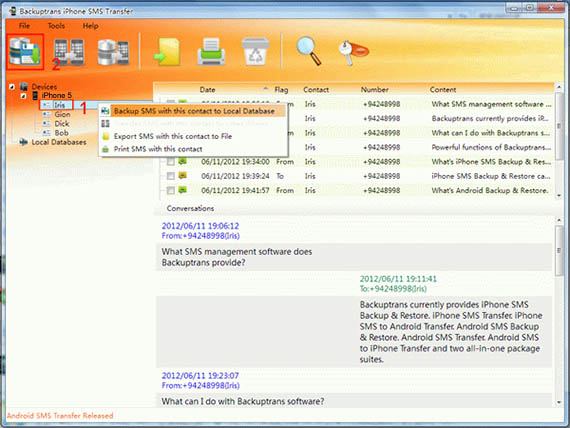Click the icon beside Backup SMS menu entry
The image size is (570, 428).
click(105, 111)
